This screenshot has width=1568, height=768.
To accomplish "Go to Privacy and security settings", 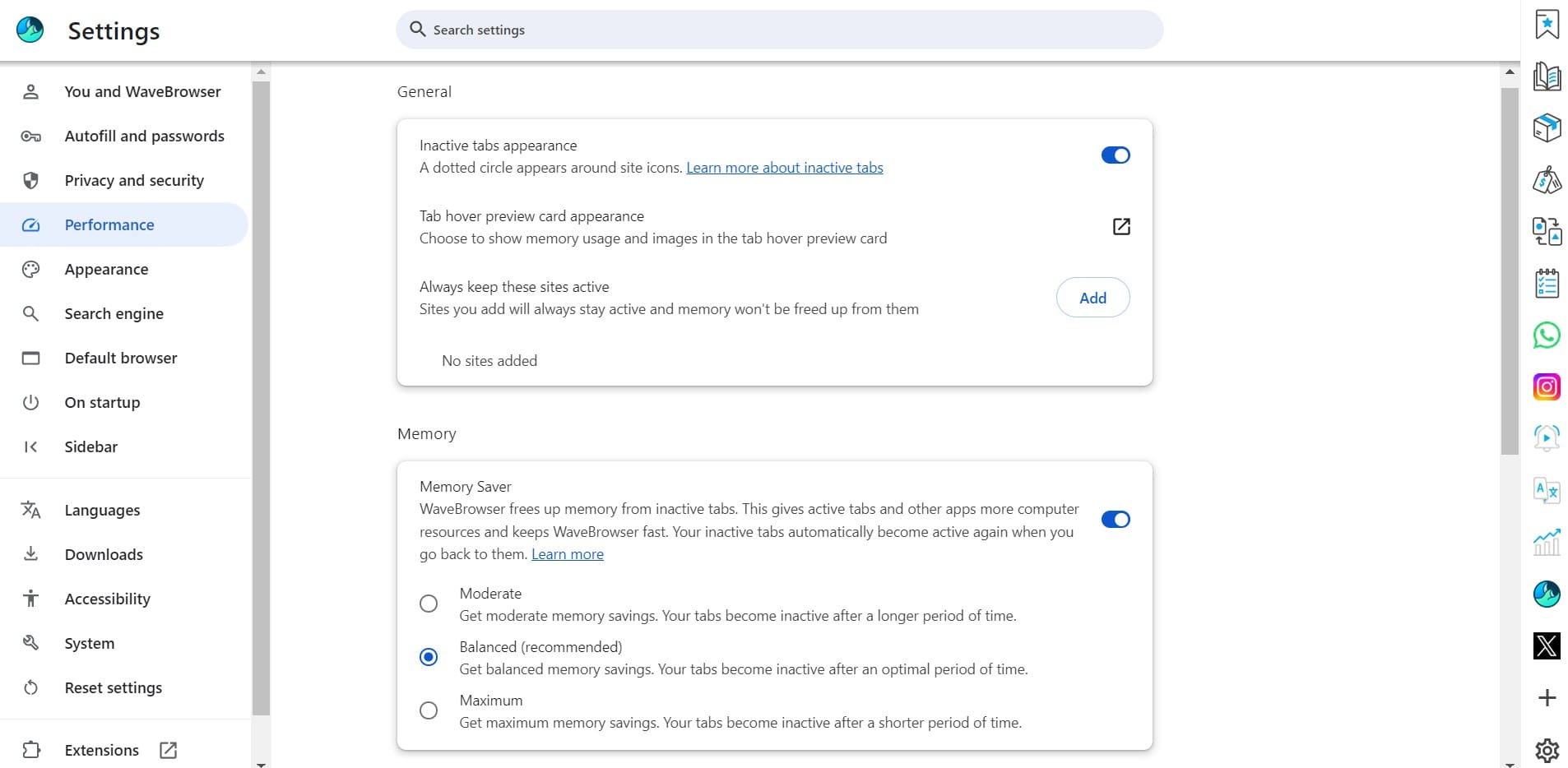I will [134, 181].
